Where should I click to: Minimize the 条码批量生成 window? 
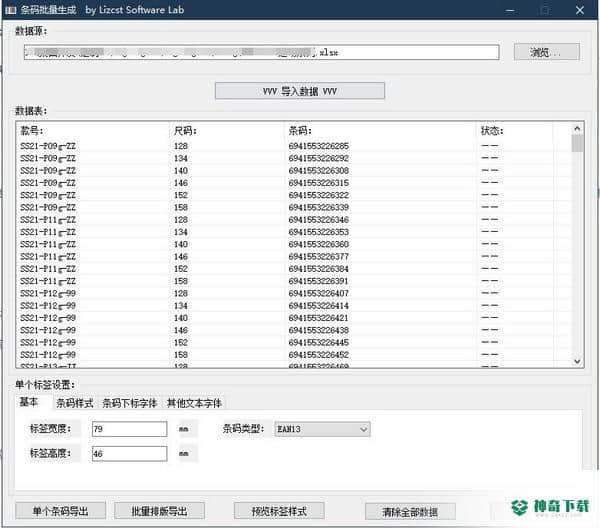[510, 10]
